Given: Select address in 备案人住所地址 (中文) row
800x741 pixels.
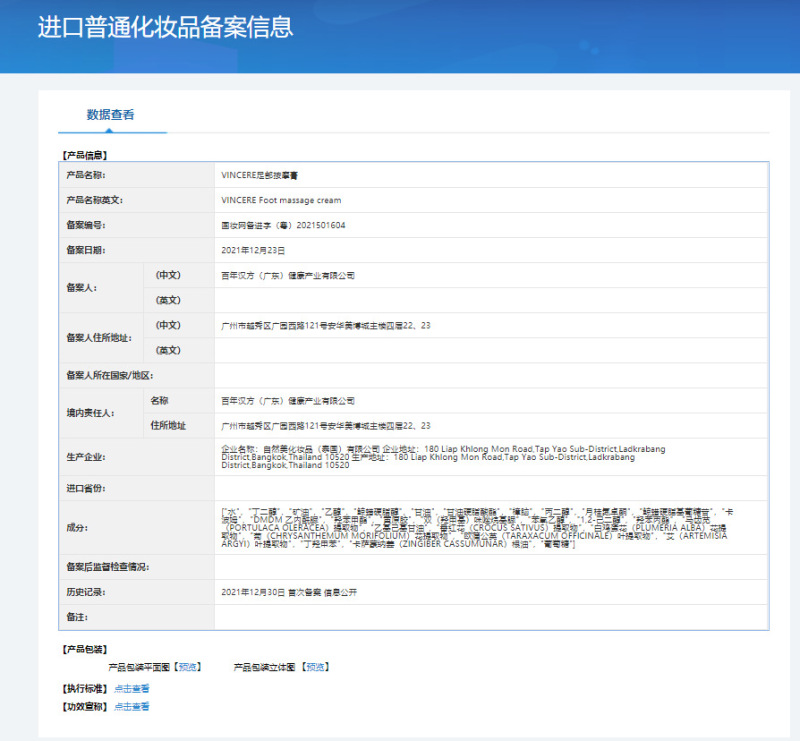Looking at the screenshot, I should pyautogui.click(x=326, y=325).
